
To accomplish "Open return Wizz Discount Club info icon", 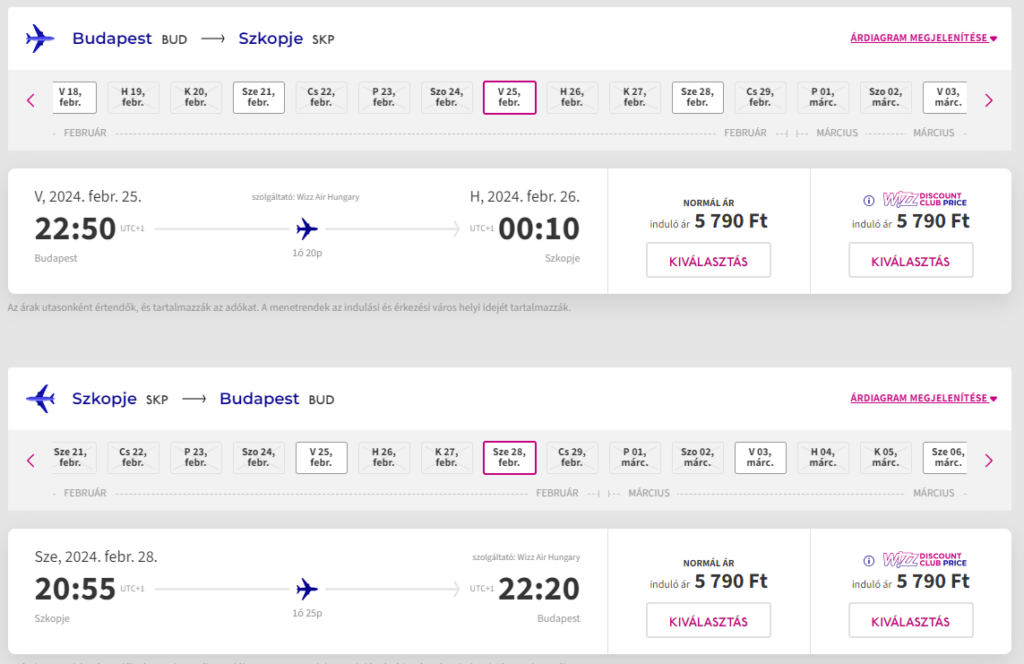I will pos(869,561).
